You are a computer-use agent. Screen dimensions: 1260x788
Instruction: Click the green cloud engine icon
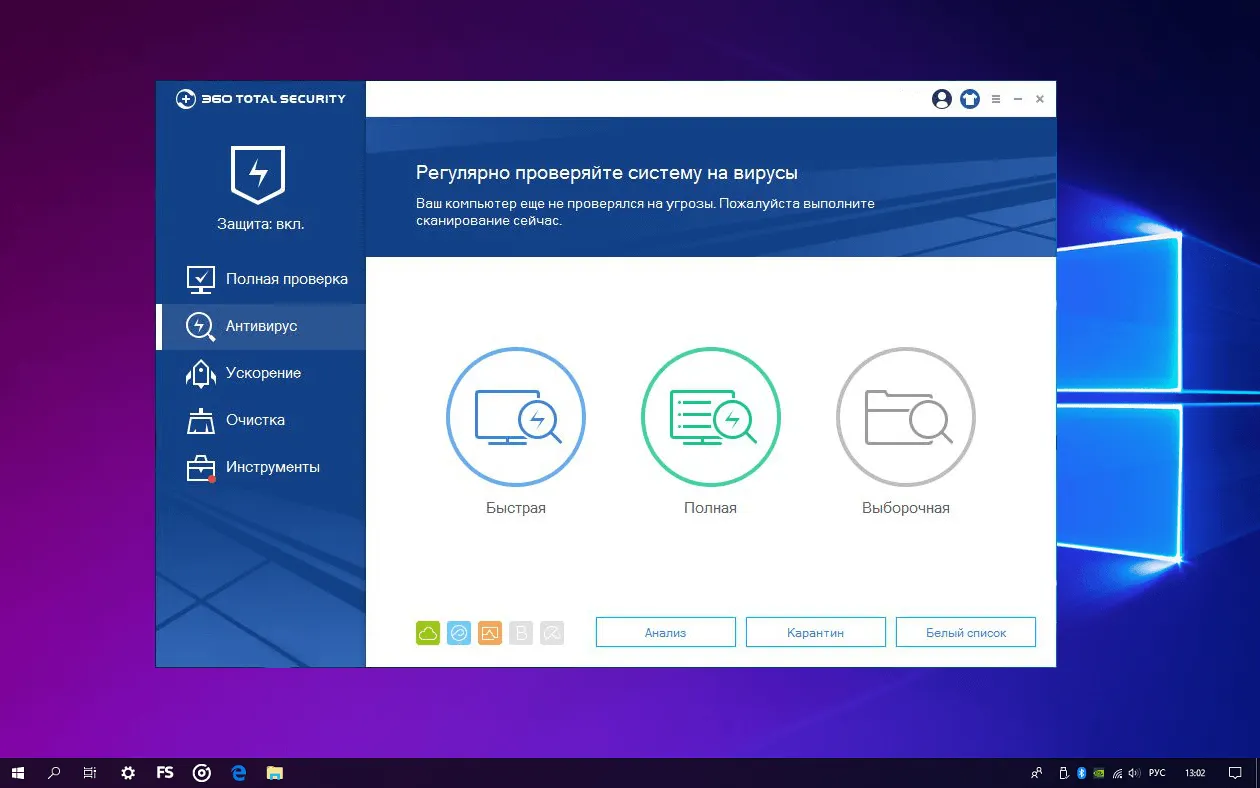pos(428,632)
